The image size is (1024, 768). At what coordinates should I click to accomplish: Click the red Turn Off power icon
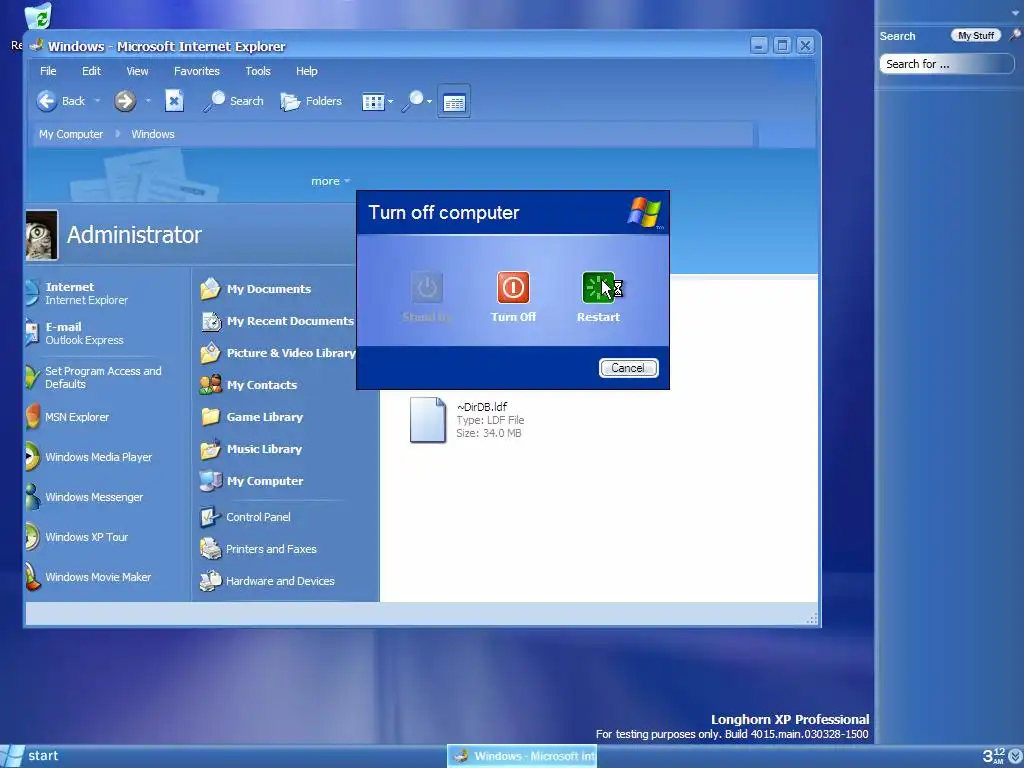click(513, 287)
